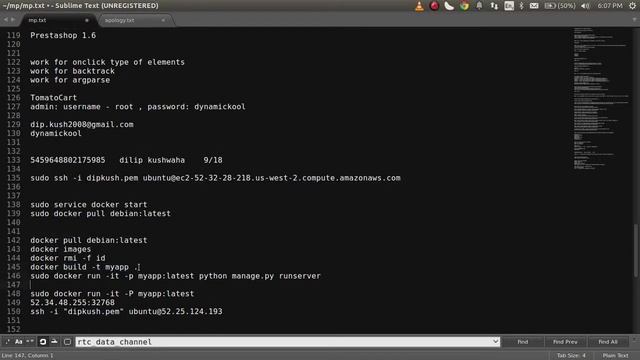Click the Find All button
This screenshot has height=360, width=640.
[x=608, y=342]
